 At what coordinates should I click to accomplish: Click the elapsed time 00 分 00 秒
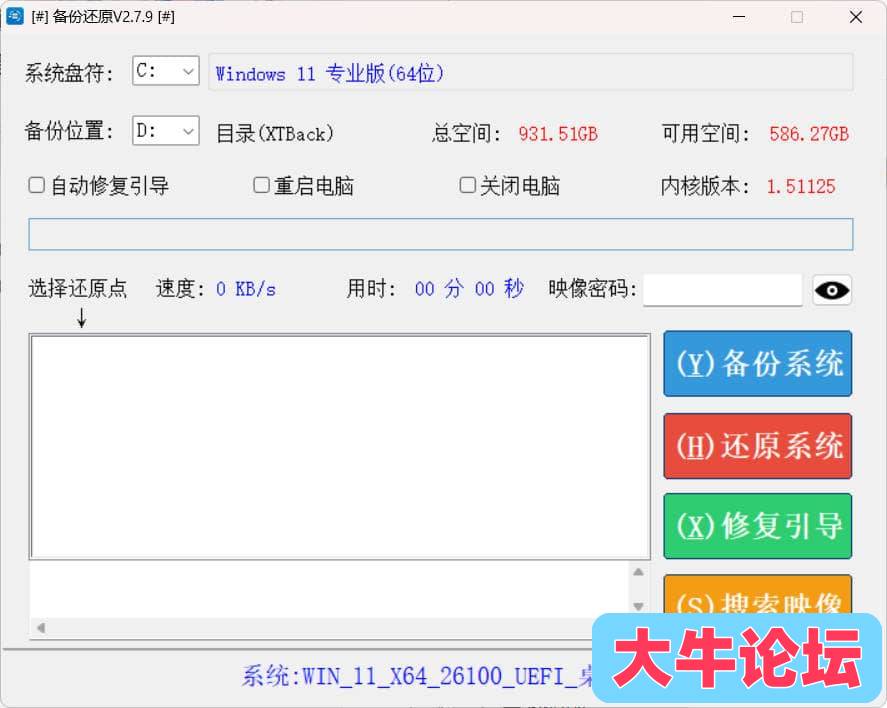[469, 289]
